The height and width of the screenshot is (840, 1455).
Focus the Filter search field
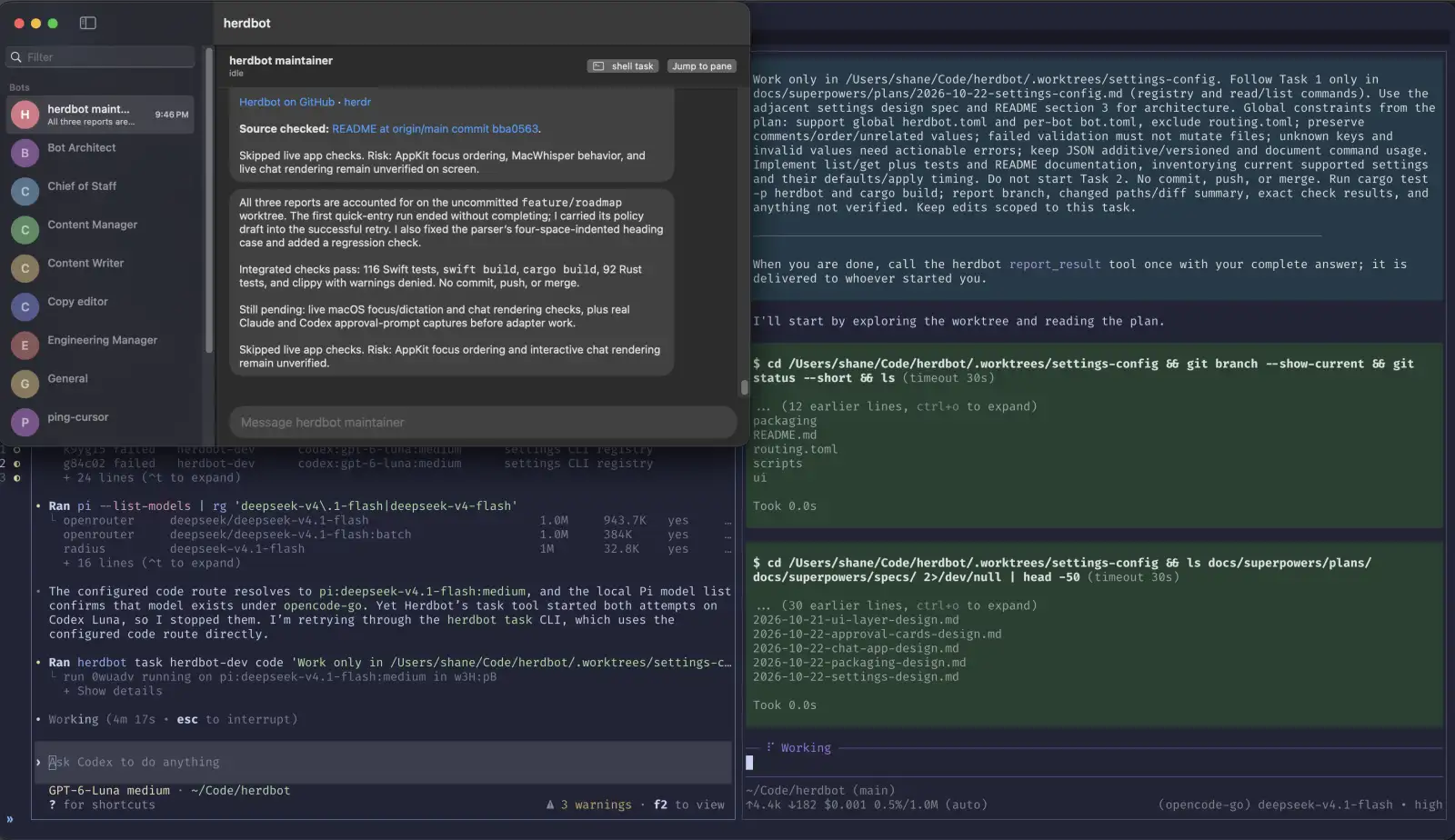click(100, 57)
